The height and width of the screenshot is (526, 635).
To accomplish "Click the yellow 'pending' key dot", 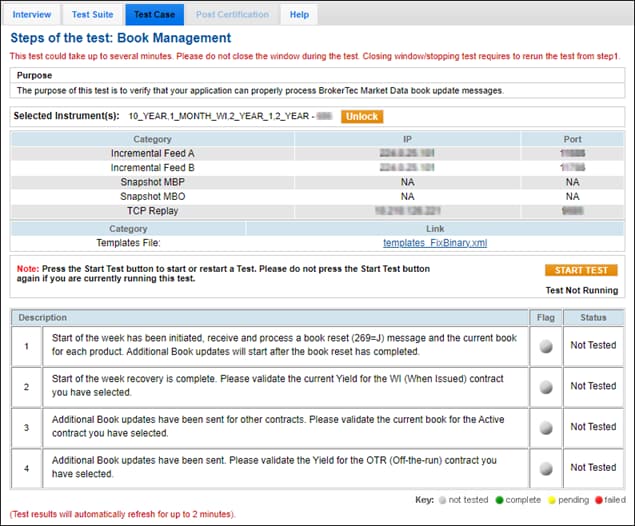I will pos(553,497).
